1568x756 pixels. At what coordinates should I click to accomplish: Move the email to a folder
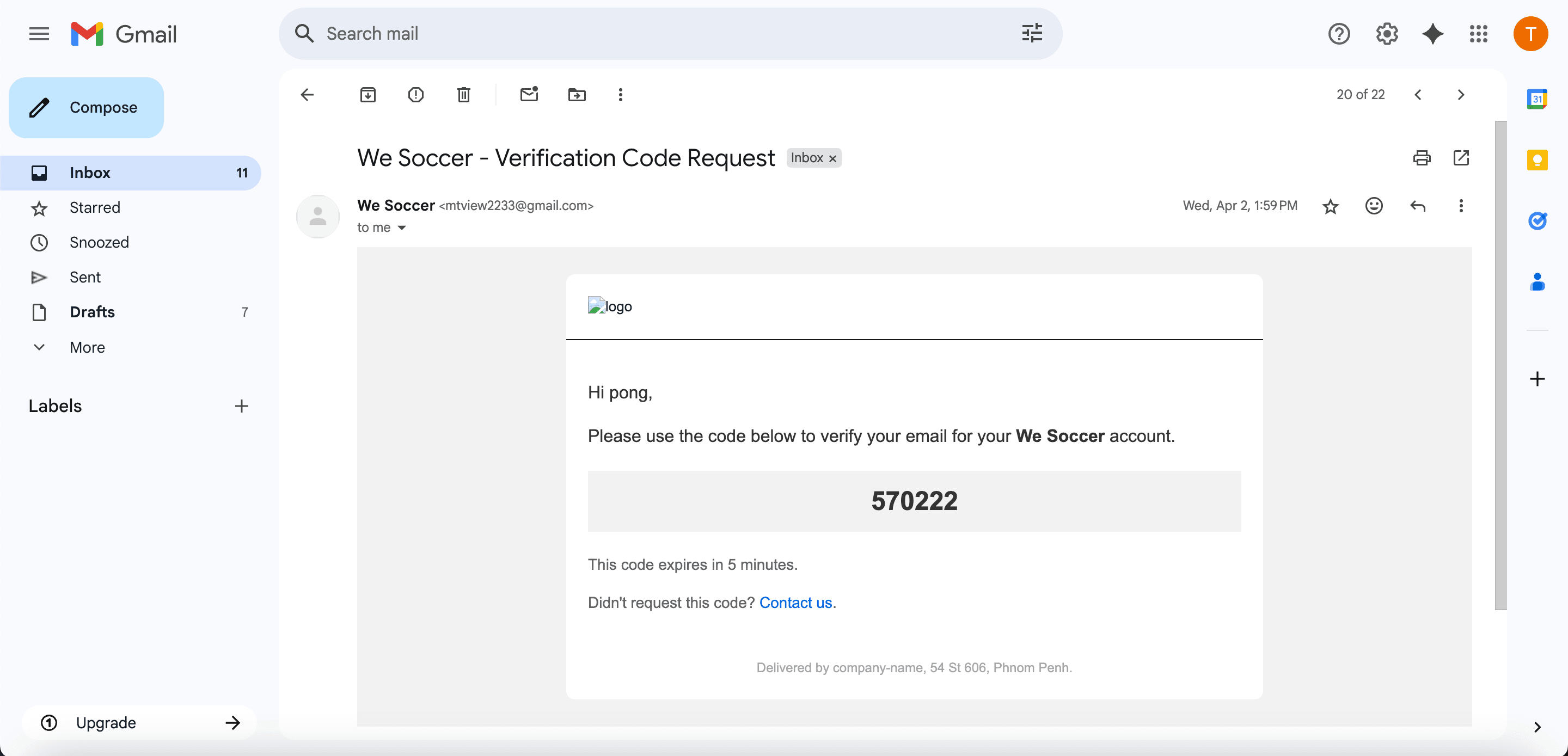pyautogui.click(x=576, y=94)
